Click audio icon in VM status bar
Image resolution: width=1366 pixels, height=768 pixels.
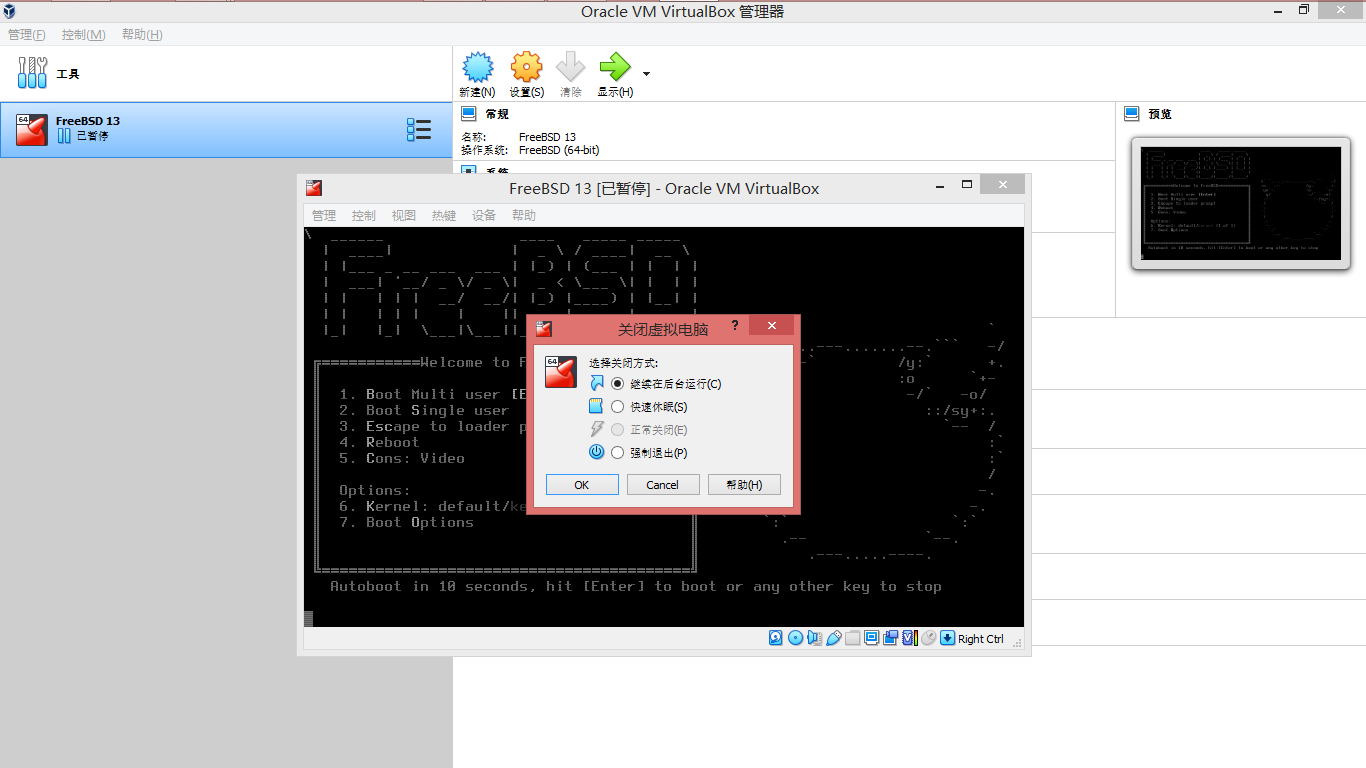[x=814, y=638]
